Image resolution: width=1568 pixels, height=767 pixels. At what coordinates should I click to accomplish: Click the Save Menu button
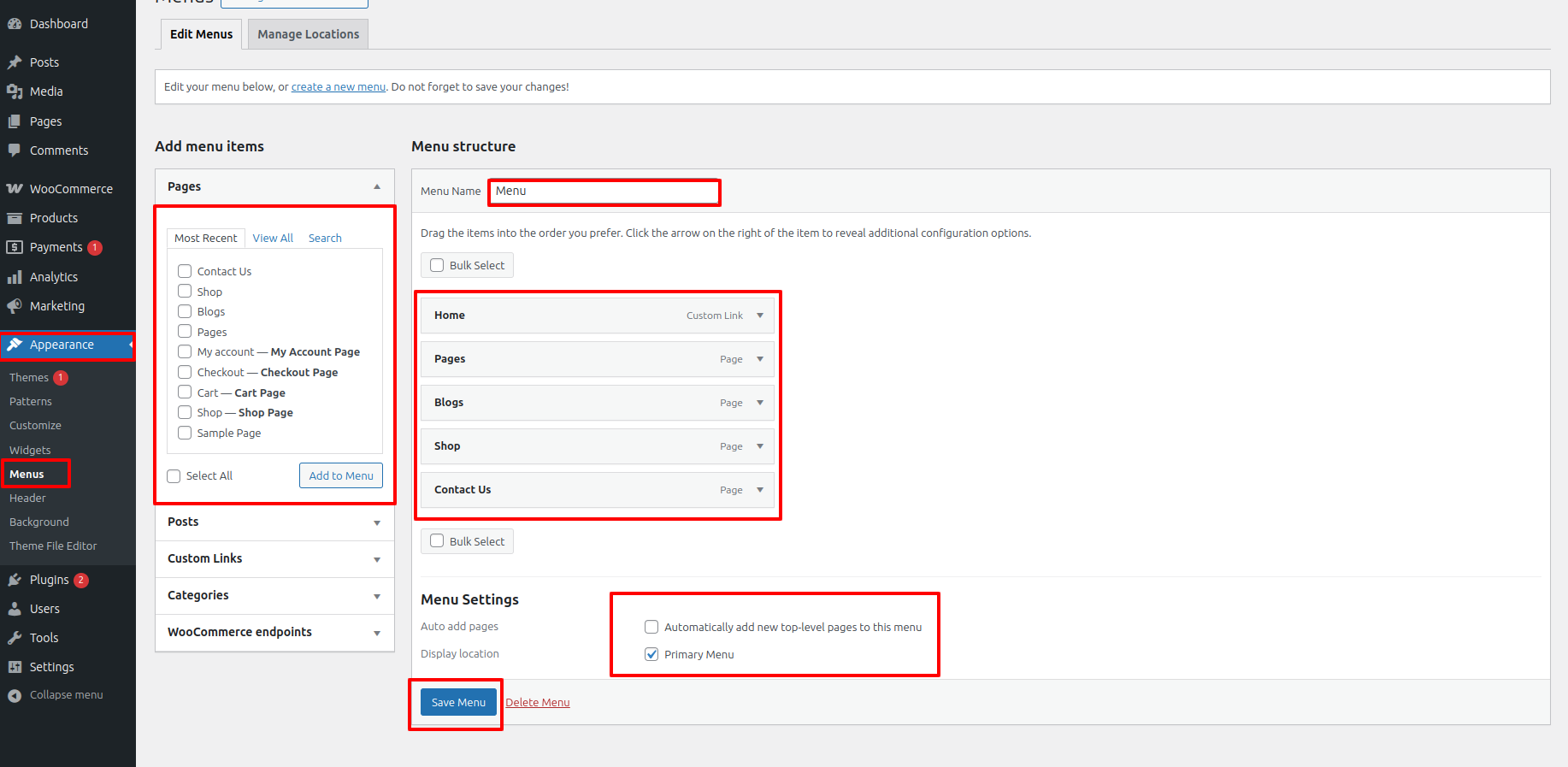458,702
